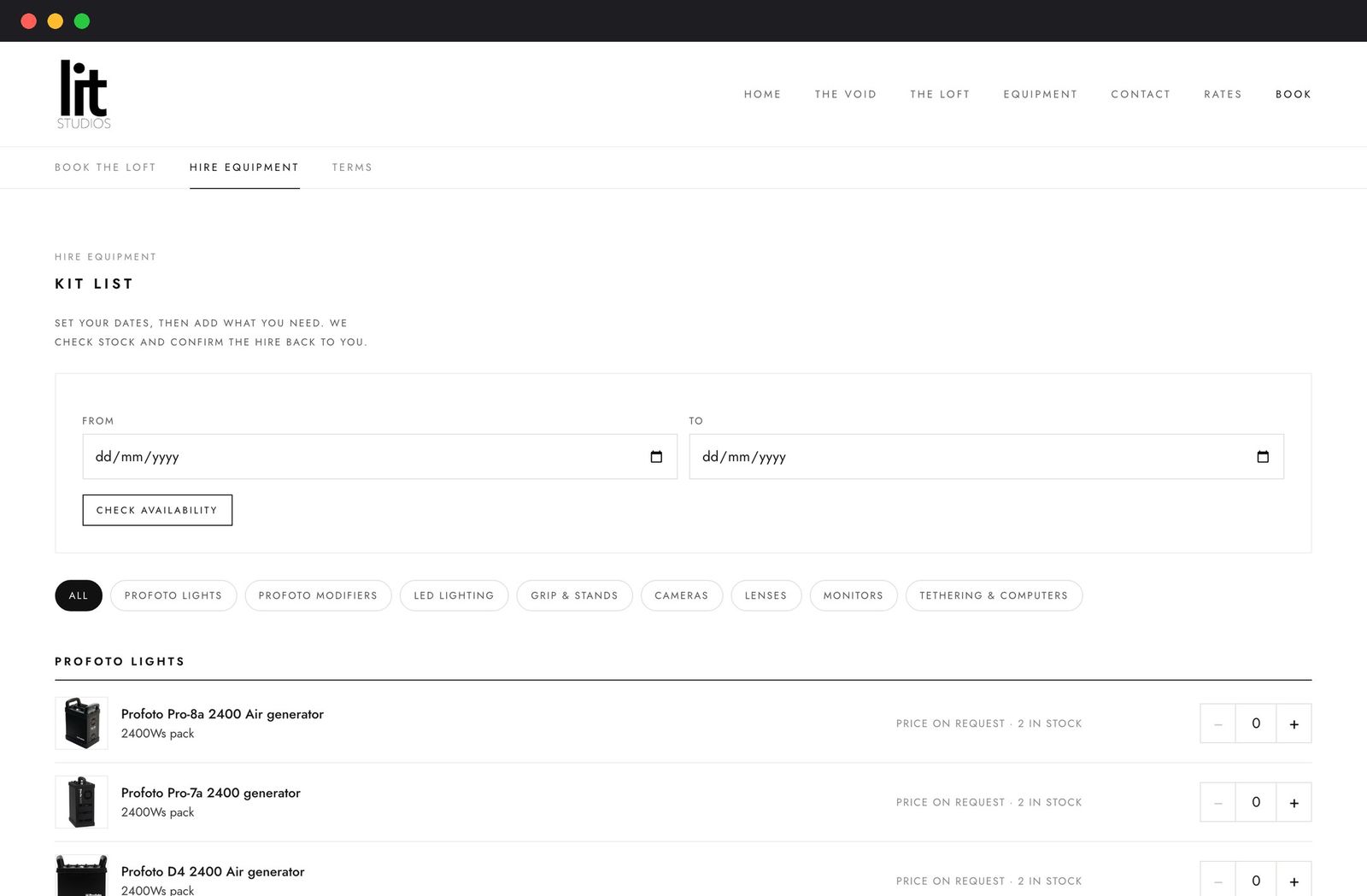Open the Book navigation link
The width and height of the screenshot is (1367, 896).
(x=1294, y=94)
